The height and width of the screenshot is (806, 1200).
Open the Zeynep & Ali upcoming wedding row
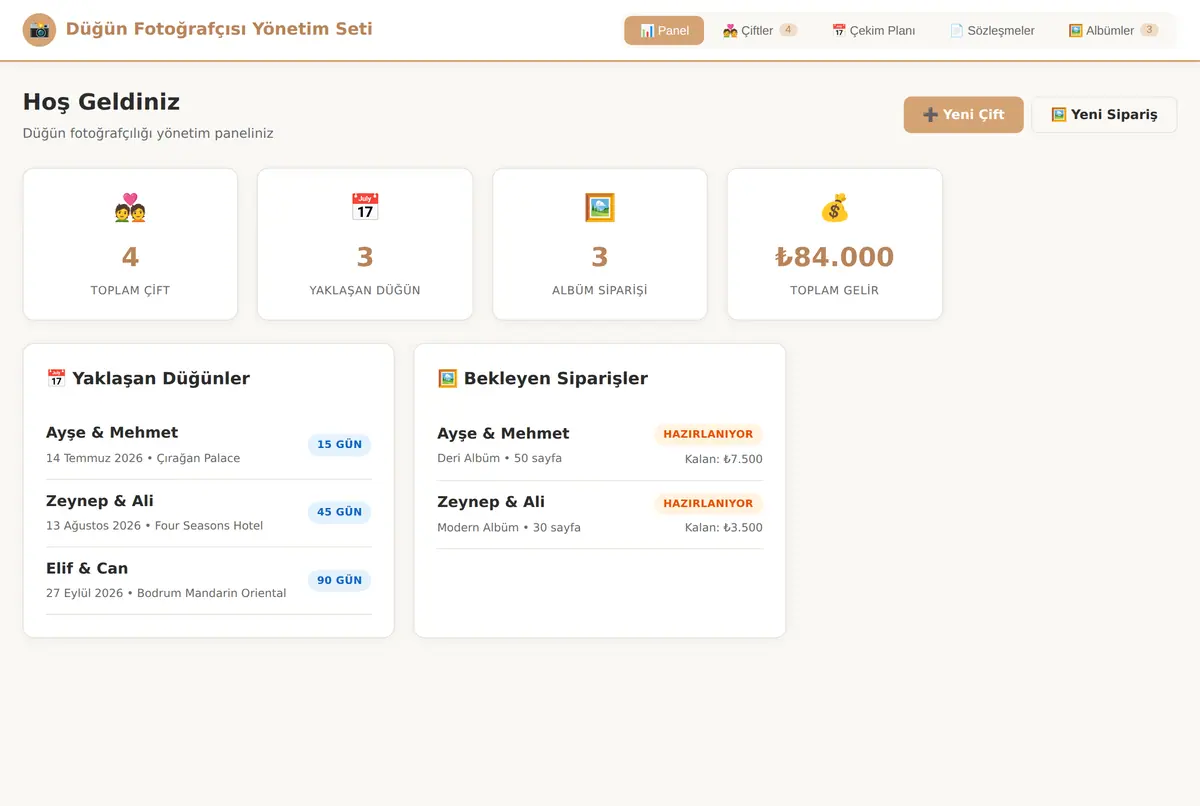208,513
